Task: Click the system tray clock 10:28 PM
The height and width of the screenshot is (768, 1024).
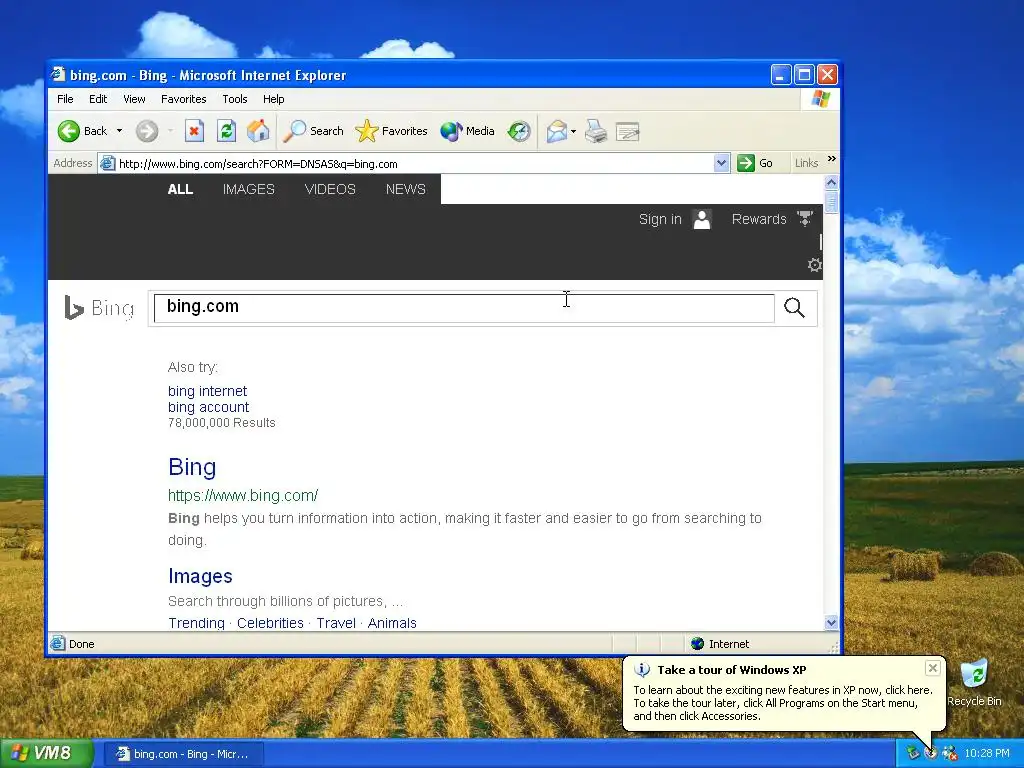Action: tap(987, 754)
